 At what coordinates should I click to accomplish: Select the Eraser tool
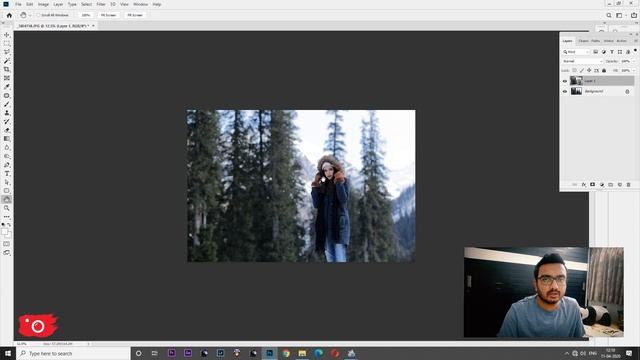7,130
